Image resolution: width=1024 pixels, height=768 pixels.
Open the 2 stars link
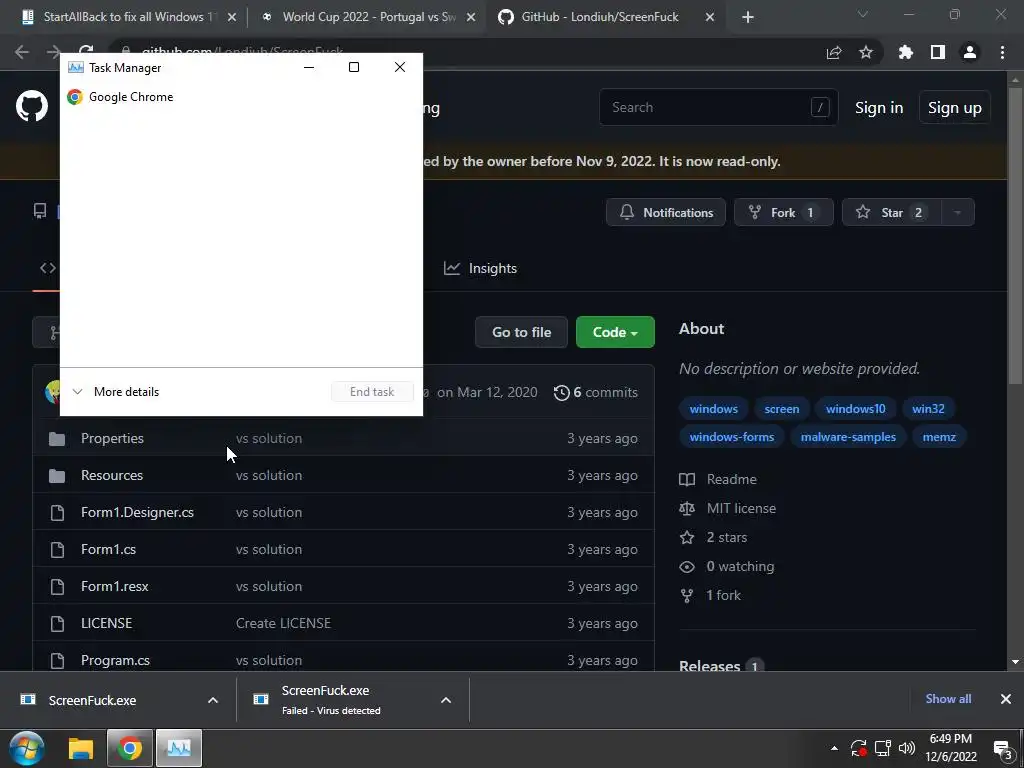point(713,537)
